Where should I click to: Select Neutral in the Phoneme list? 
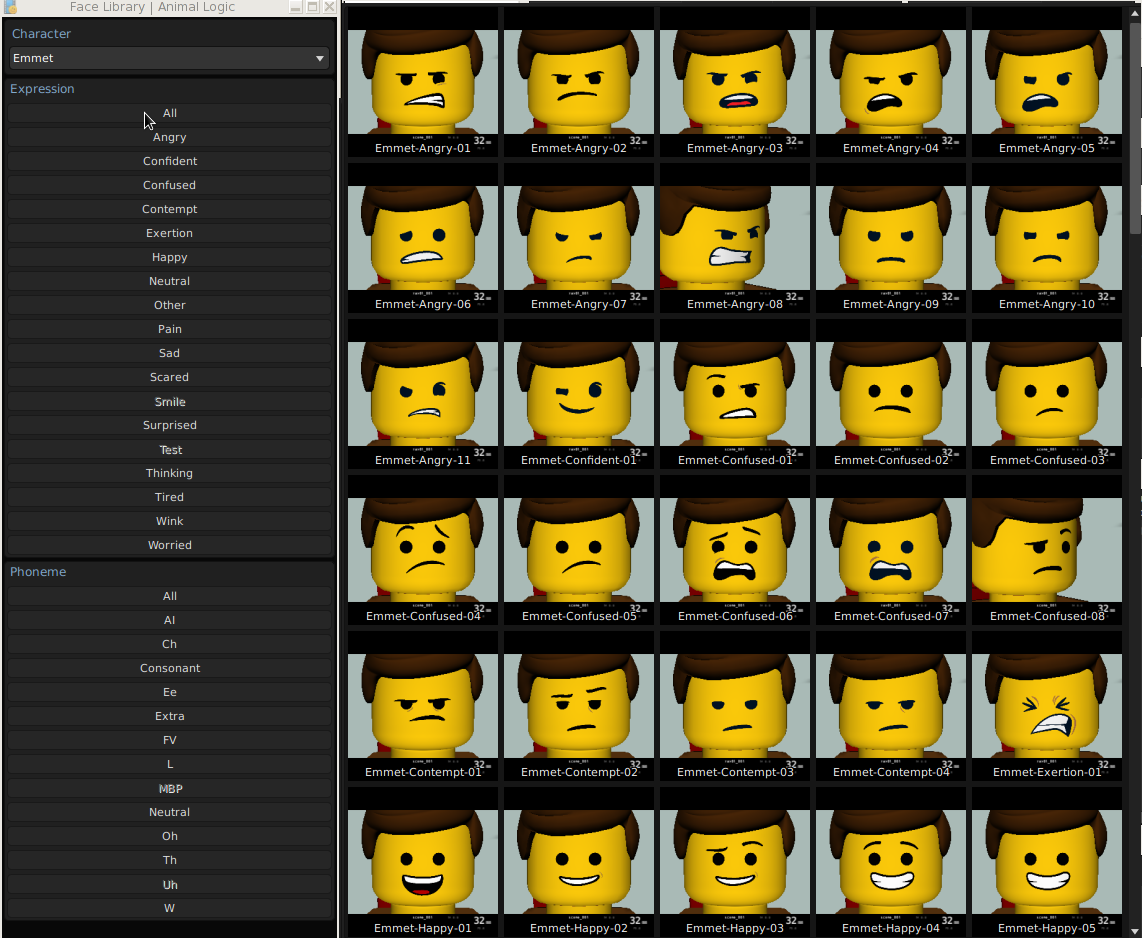pyautogui.click(x=169, y=812)
